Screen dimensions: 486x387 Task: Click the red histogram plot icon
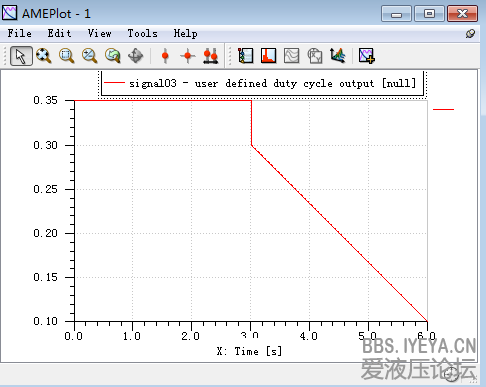coord(268,56)
